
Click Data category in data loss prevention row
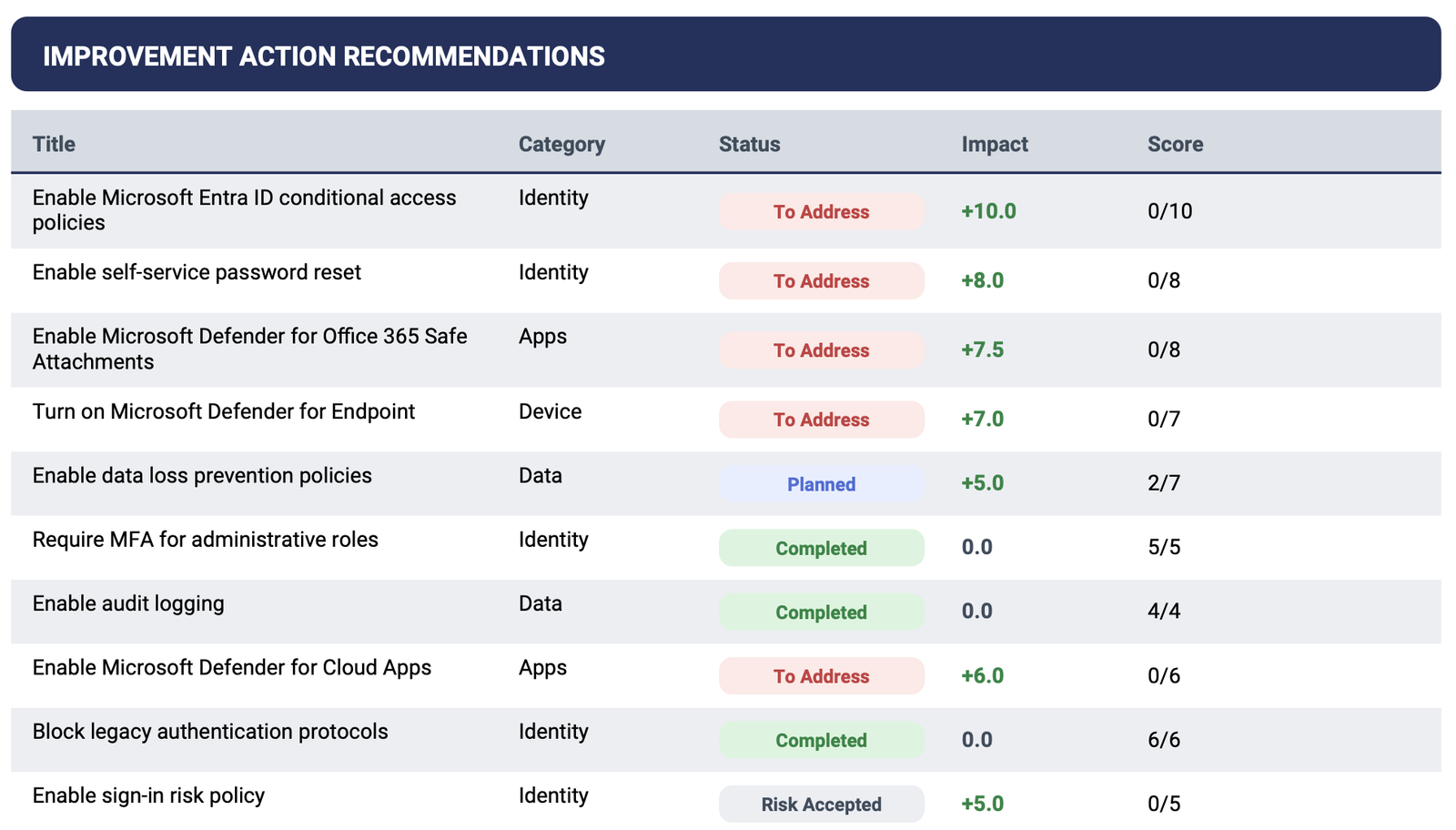pyautogui.click(x=541, y=475)
